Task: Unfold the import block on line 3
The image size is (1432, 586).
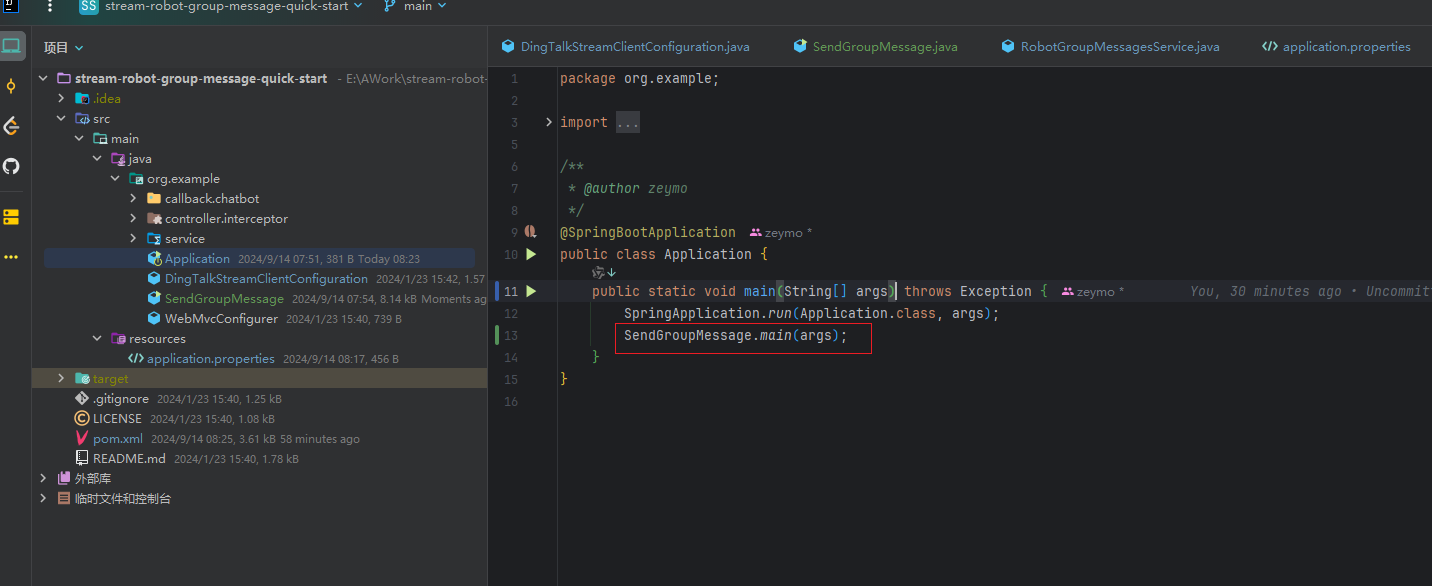Action: (x=549, y=123)
